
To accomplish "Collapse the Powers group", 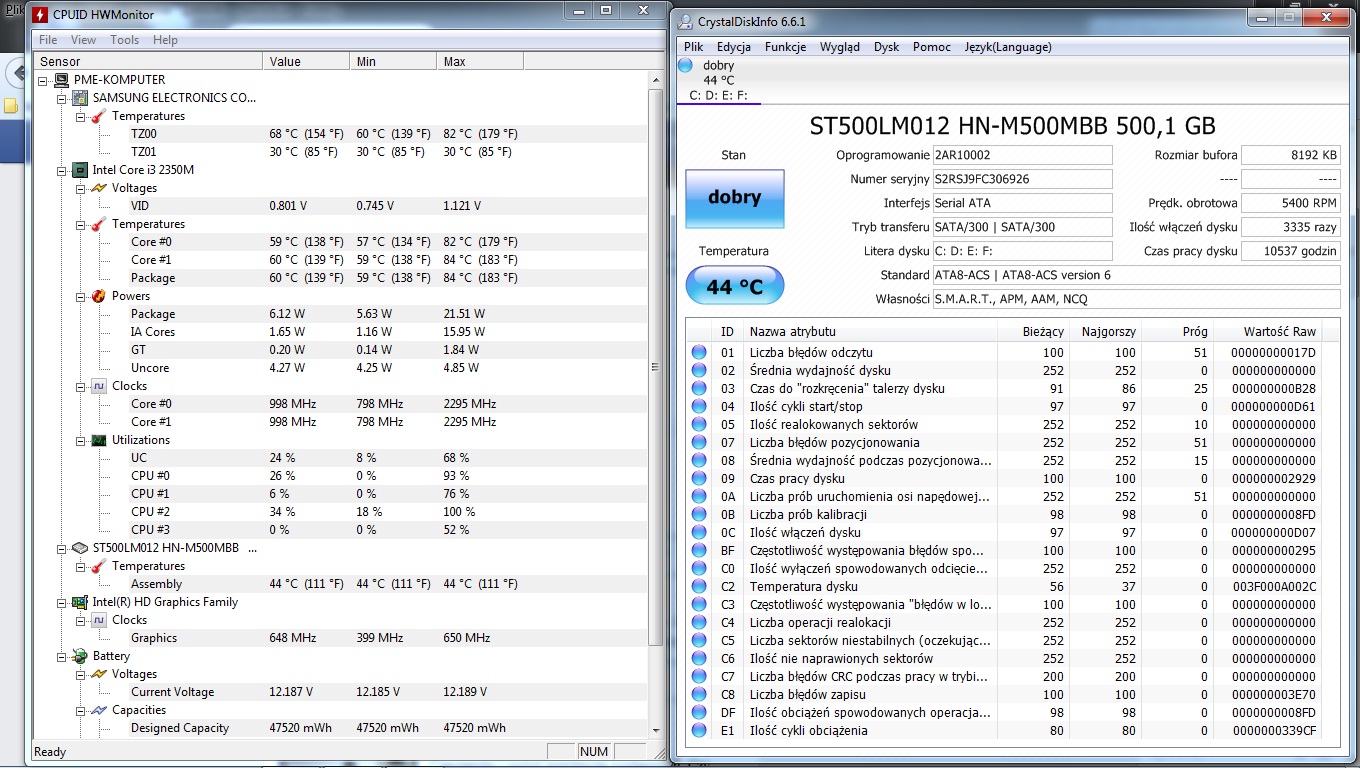I will click(80, 296).
